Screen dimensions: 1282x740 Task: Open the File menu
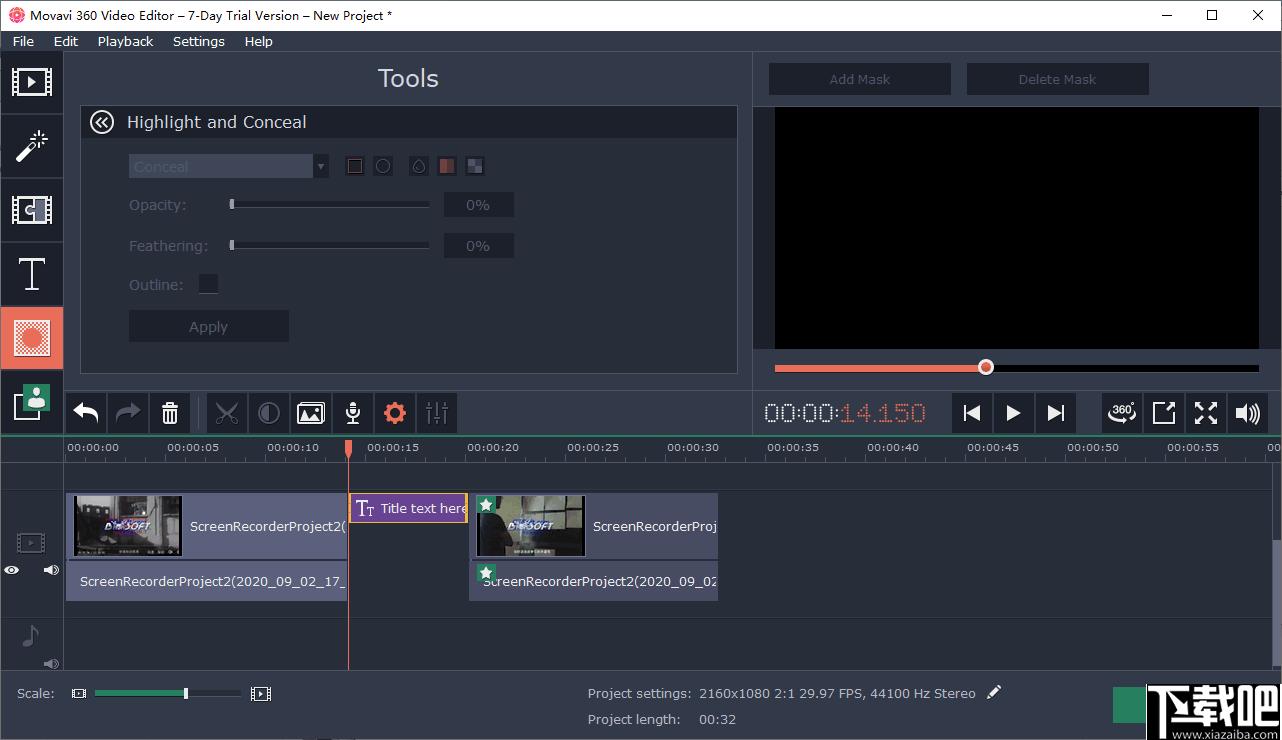point(23,41)
